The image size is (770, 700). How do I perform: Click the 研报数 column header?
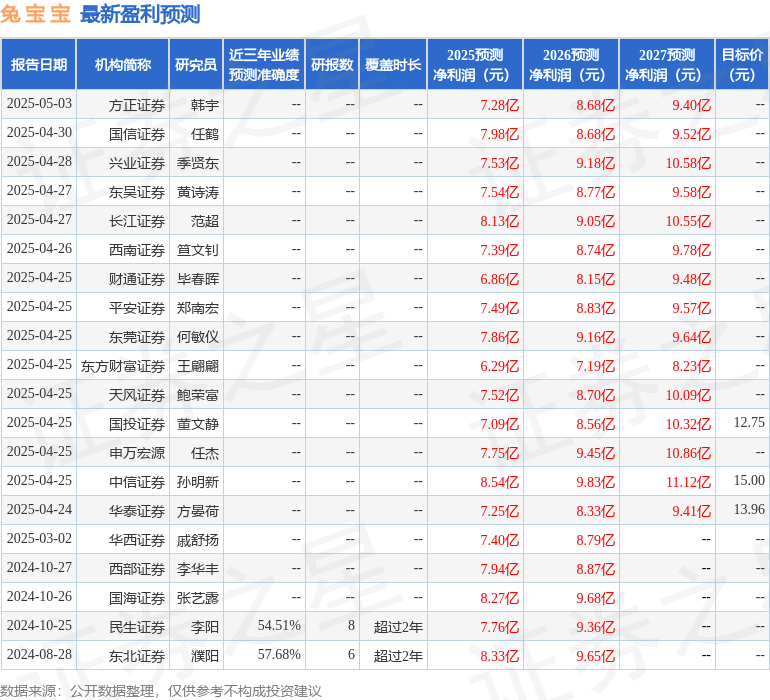(332, 64)
